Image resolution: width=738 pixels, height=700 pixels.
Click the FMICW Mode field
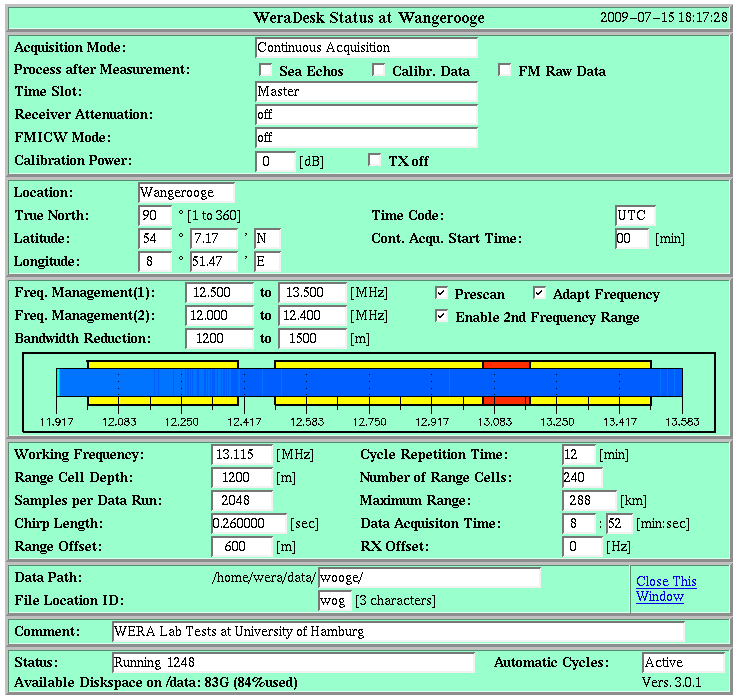coord(367,137)
